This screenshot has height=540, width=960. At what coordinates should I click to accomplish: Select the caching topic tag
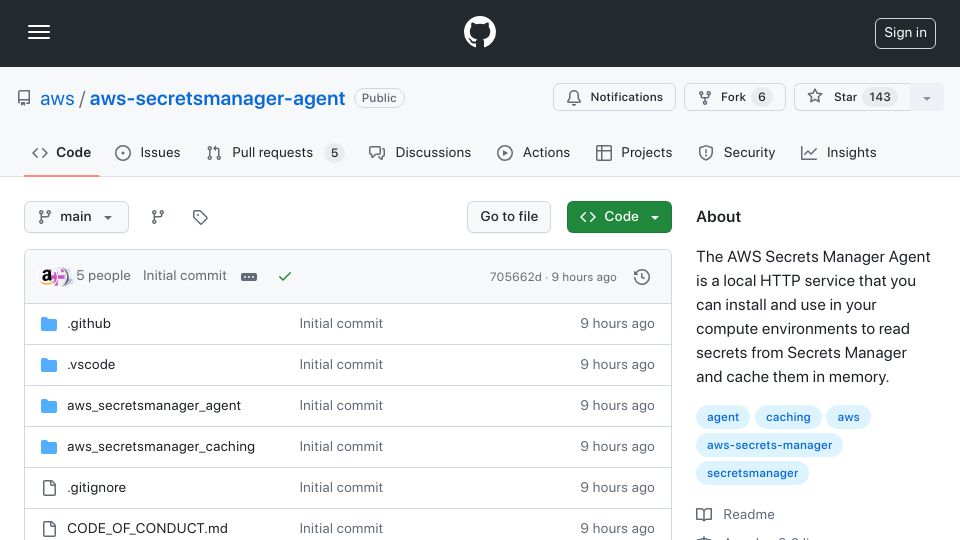(788, 417)
